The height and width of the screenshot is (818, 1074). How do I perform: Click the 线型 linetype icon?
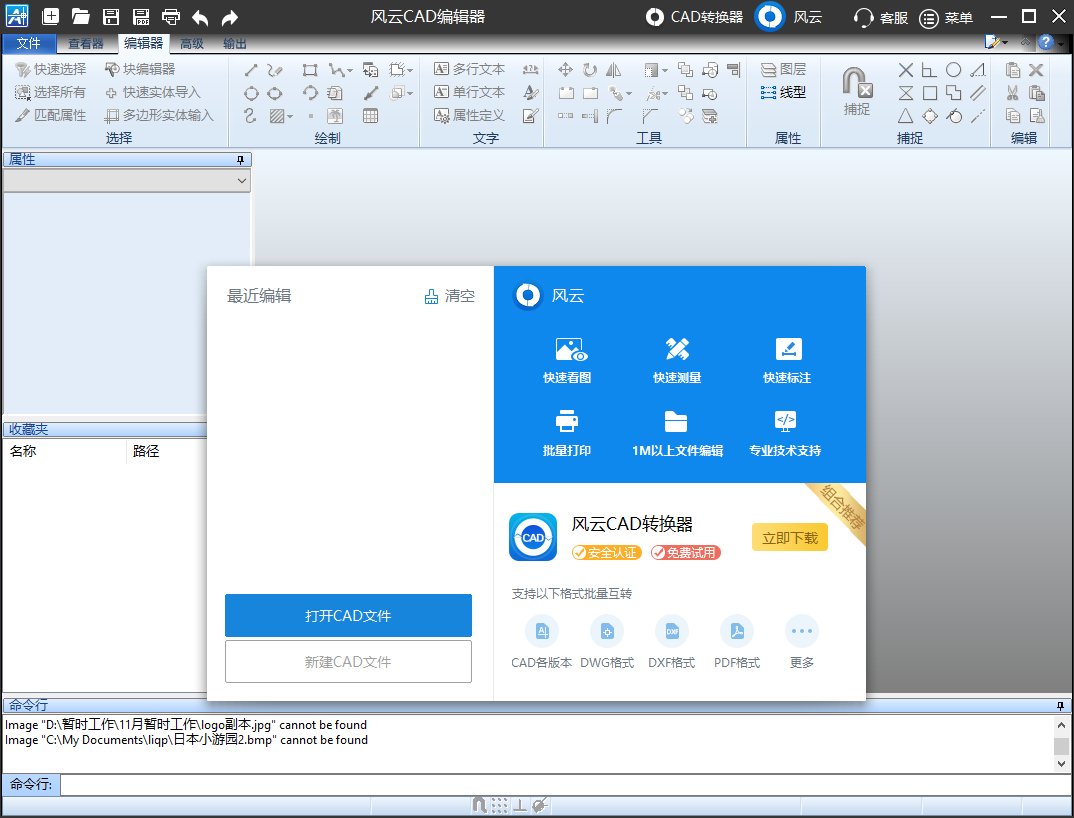(769, 92)
